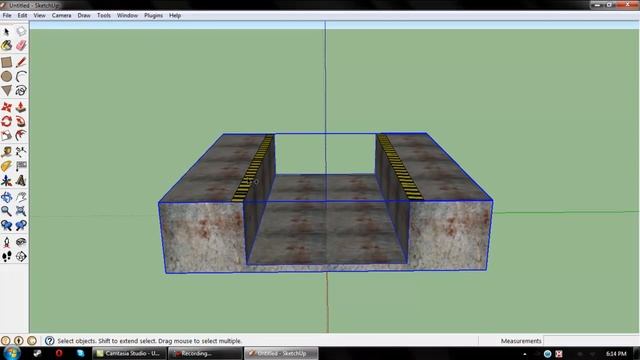
Task: Launch Opera from taskbar
Action: [x=59, y=353]
